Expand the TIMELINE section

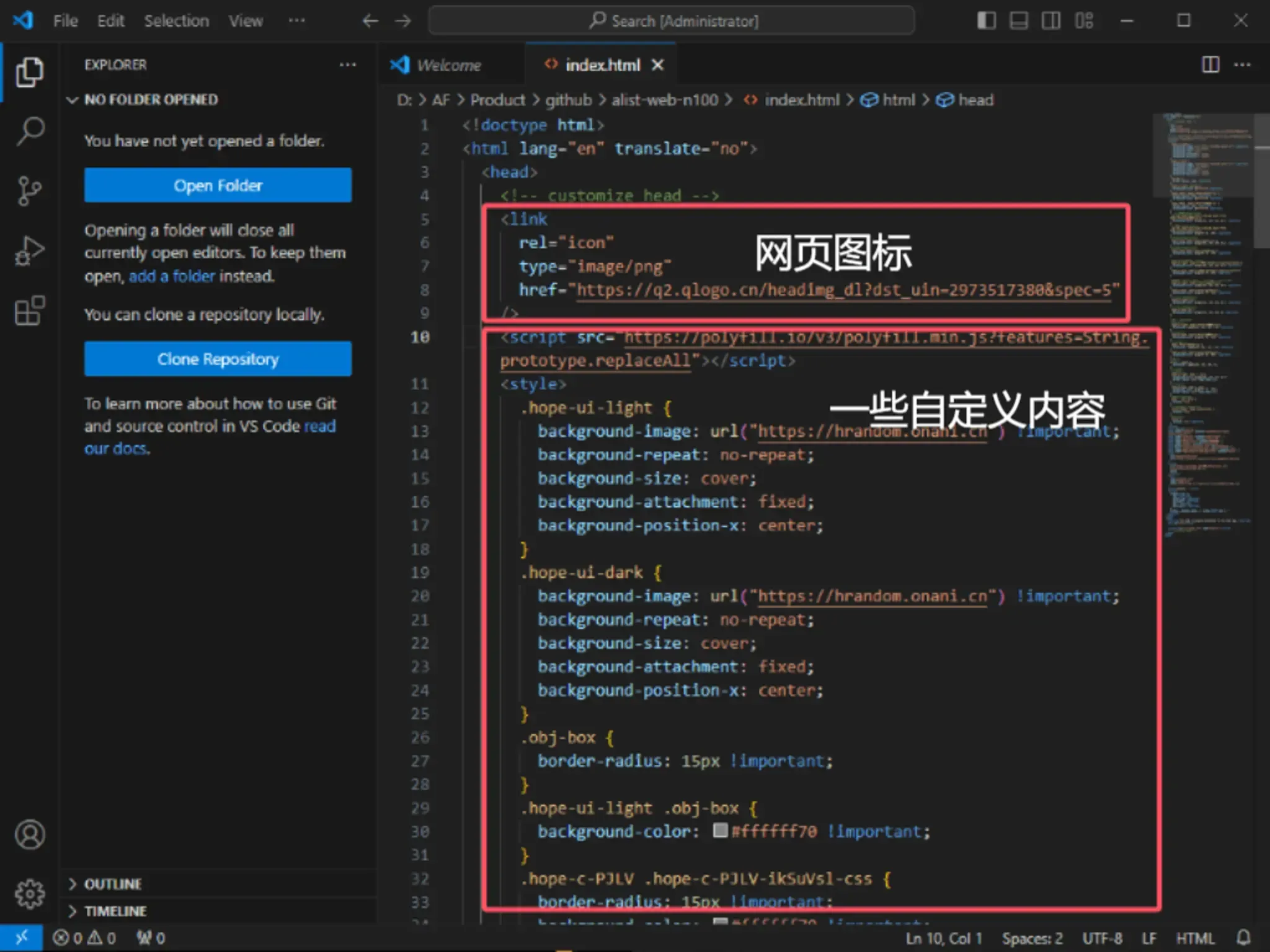115,911
